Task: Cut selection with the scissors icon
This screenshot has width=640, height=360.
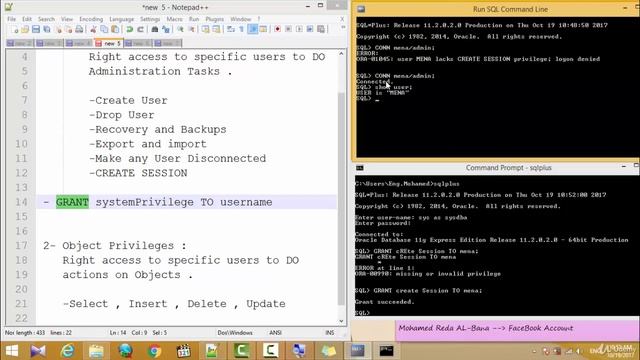Action: tap(93, 29)
